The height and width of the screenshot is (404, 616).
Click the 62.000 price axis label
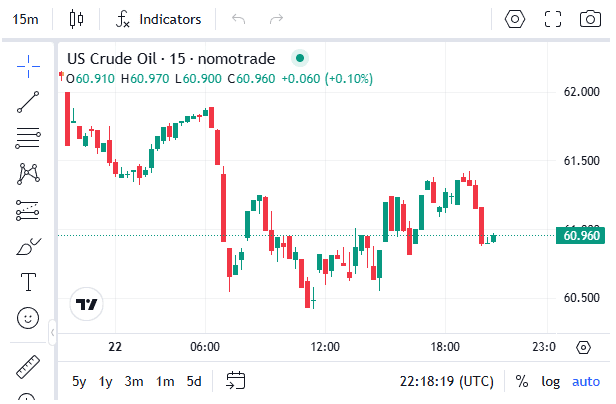(581, 92)
